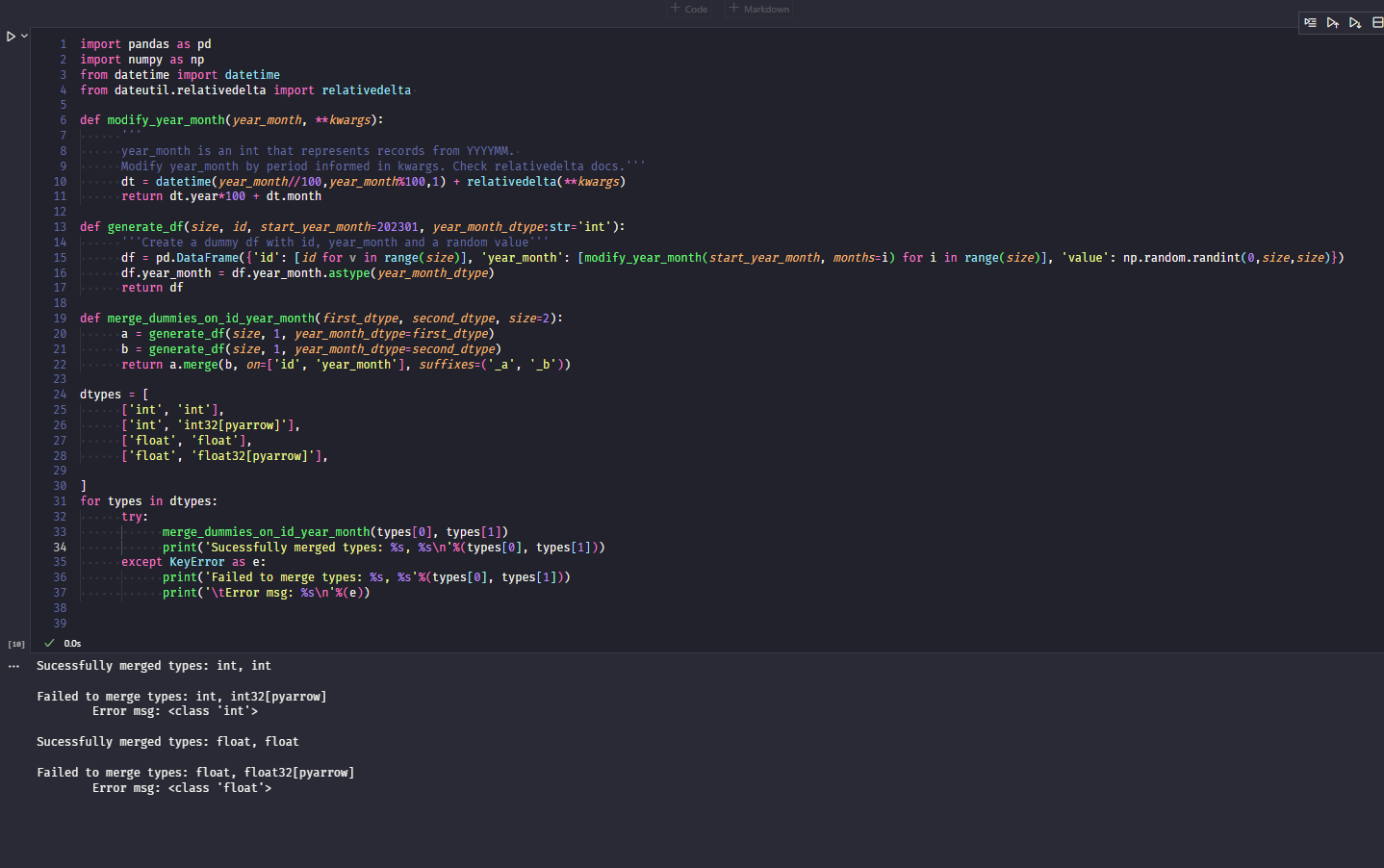The image size is (1384, 868).
Task: Click the 0.0s execution time label
Action: click(x=72, y=644)
